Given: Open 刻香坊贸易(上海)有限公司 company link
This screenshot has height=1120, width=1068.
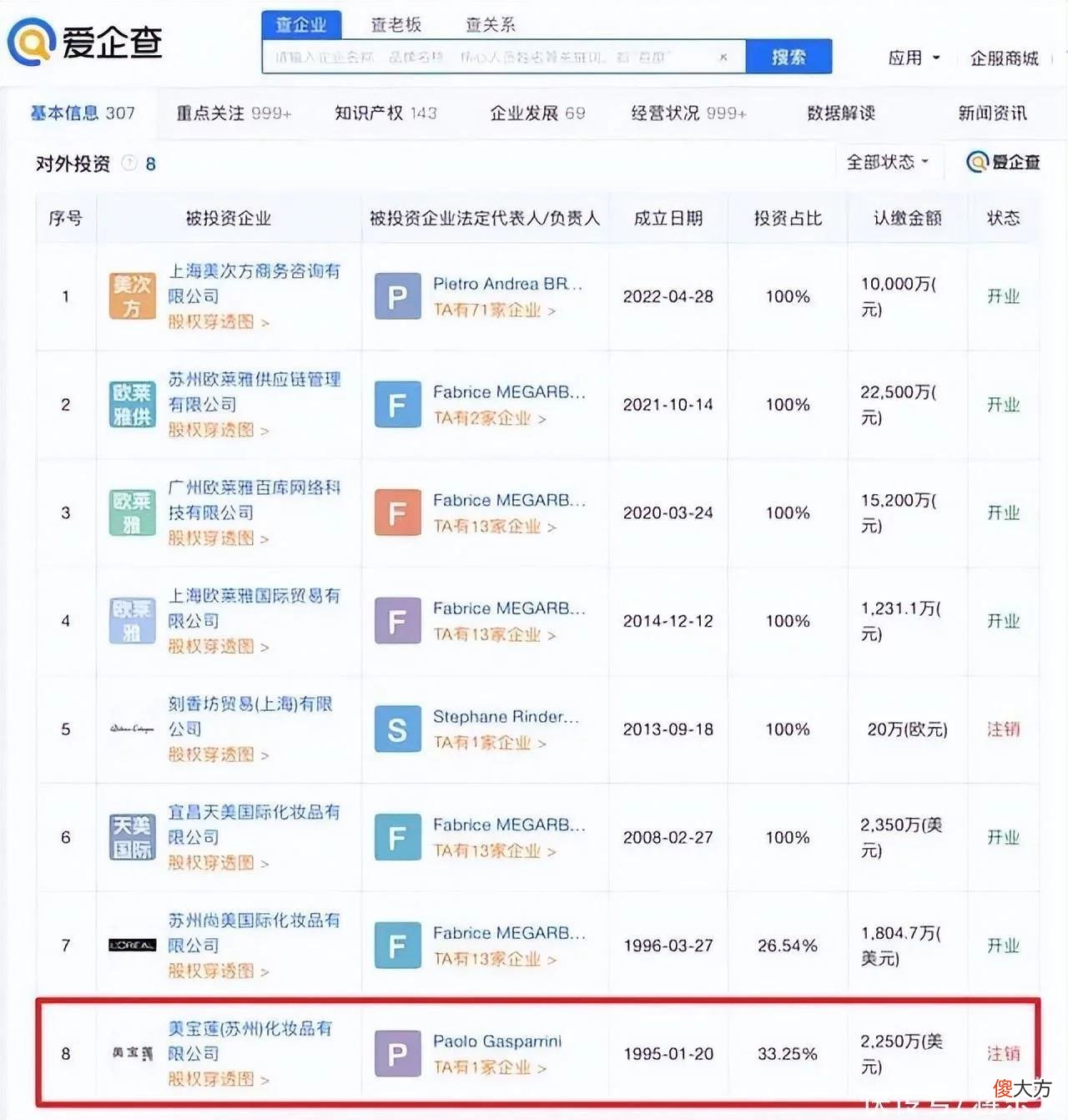Looking at the screenshot, I should coord(250,716).
